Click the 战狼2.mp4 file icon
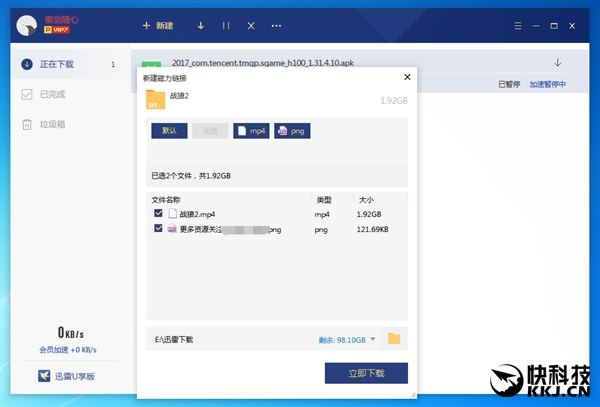Image resolution: width=600 pixels, height=407 pixels. click(173, 213)
